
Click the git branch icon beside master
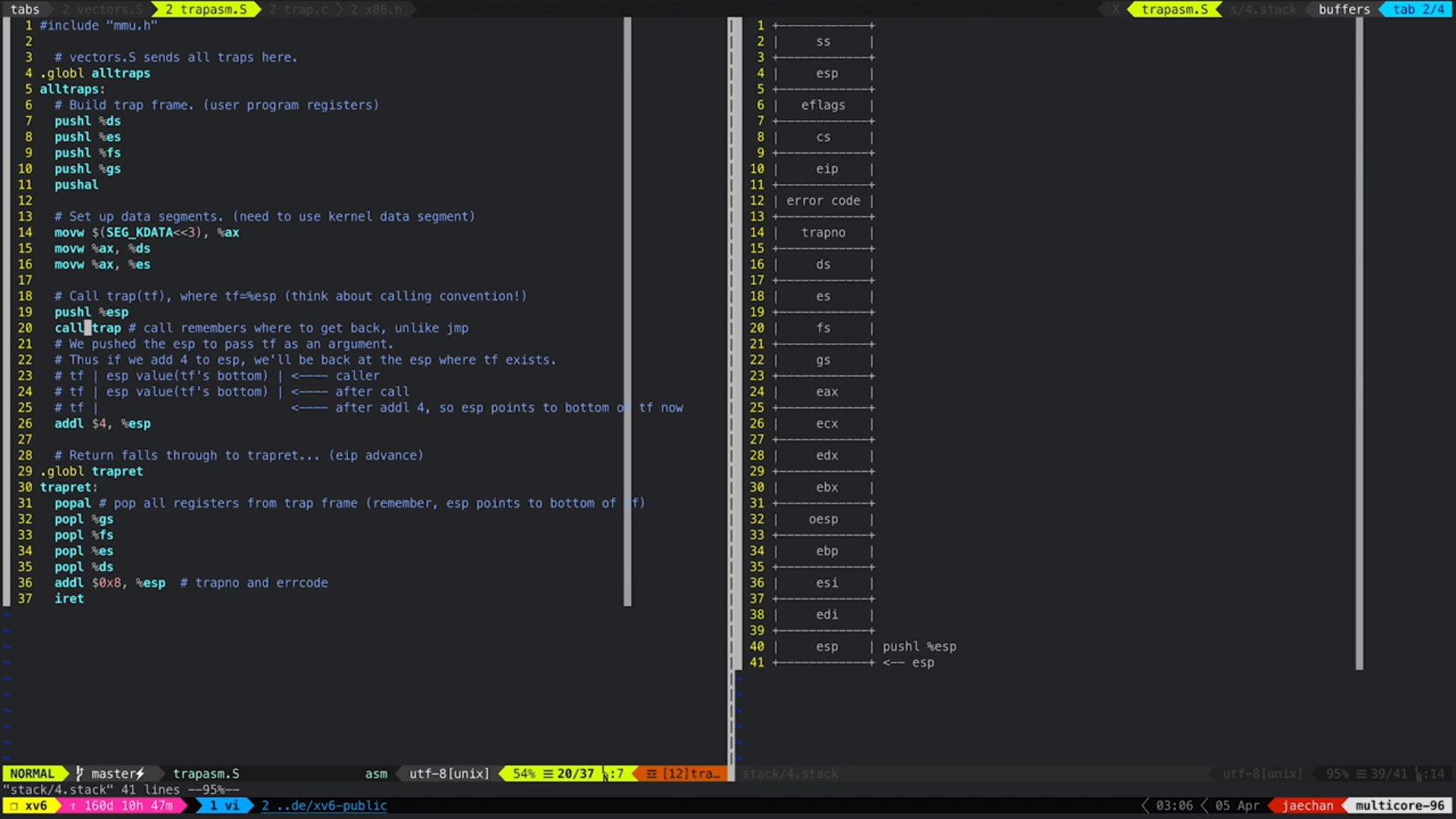[80, 773]
